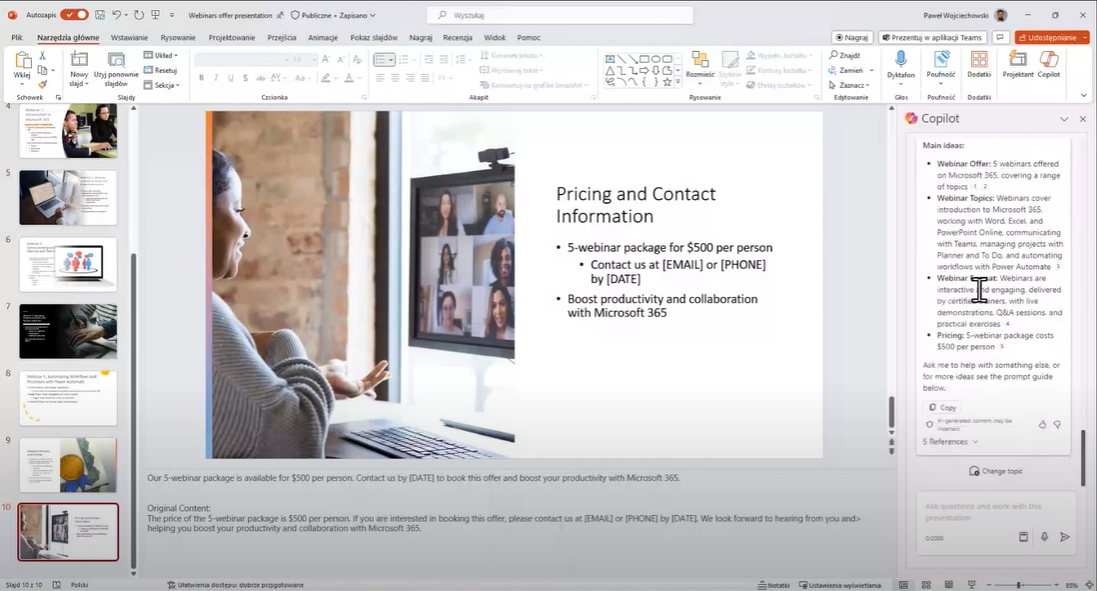This screenshot has height=591, width=1097.
Task: Select slide 5 thumbnail
Action: (68, 197)
